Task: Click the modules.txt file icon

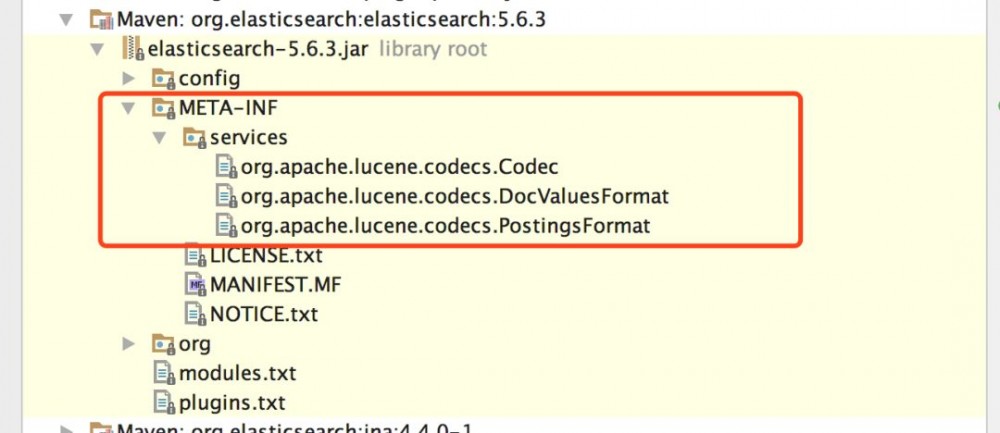Action: [163, 373]
